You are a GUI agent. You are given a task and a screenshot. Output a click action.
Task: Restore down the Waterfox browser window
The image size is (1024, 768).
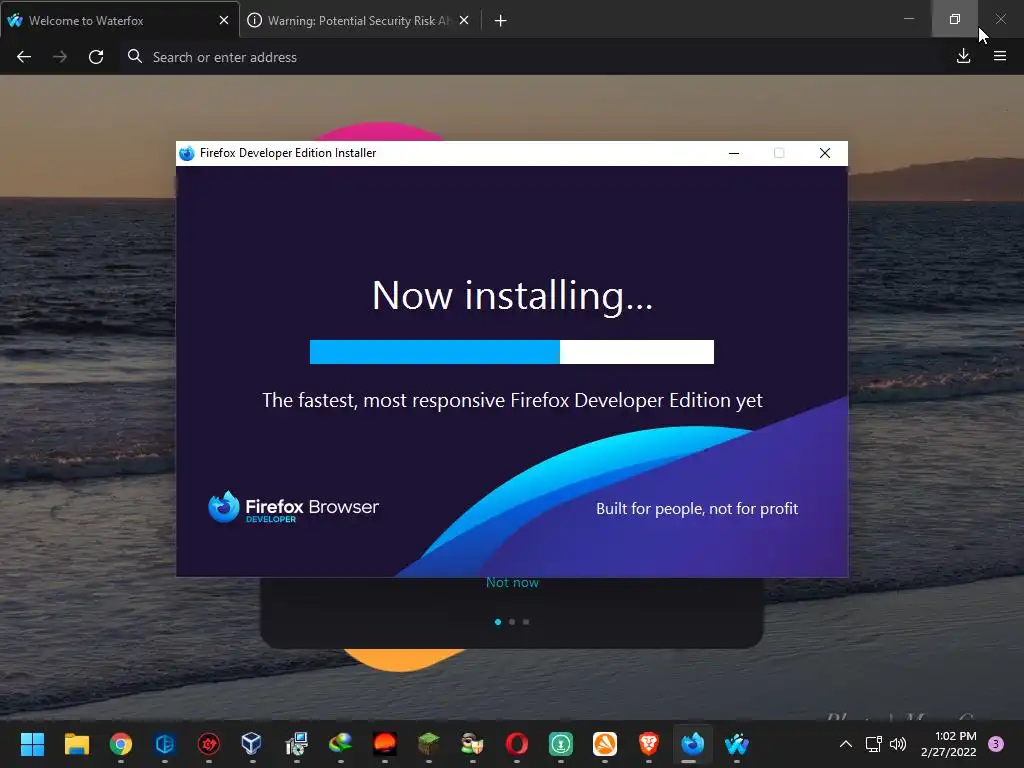(955, 19)
